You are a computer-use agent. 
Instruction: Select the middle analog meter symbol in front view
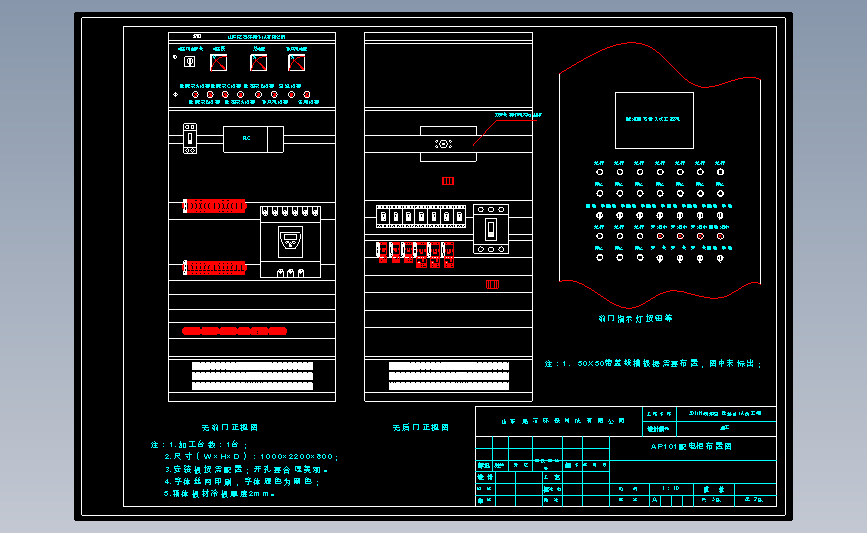[258, 62]
